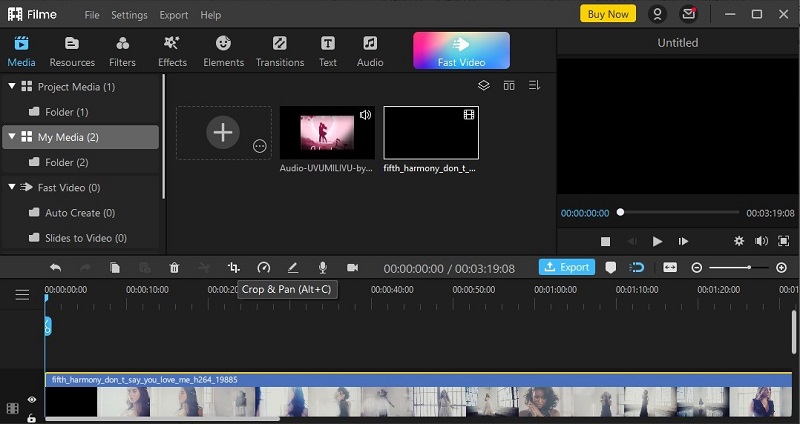Open the timeline track menu icon

tap(22, 294)
